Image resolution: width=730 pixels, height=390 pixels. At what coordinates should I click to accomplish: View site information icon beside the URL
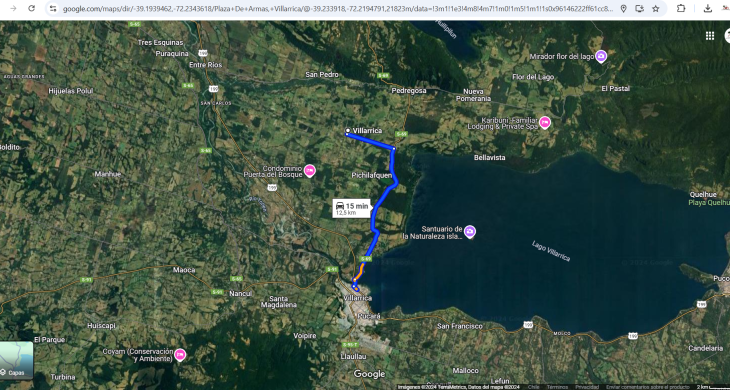pyautogui.click(x=53, y=8)
